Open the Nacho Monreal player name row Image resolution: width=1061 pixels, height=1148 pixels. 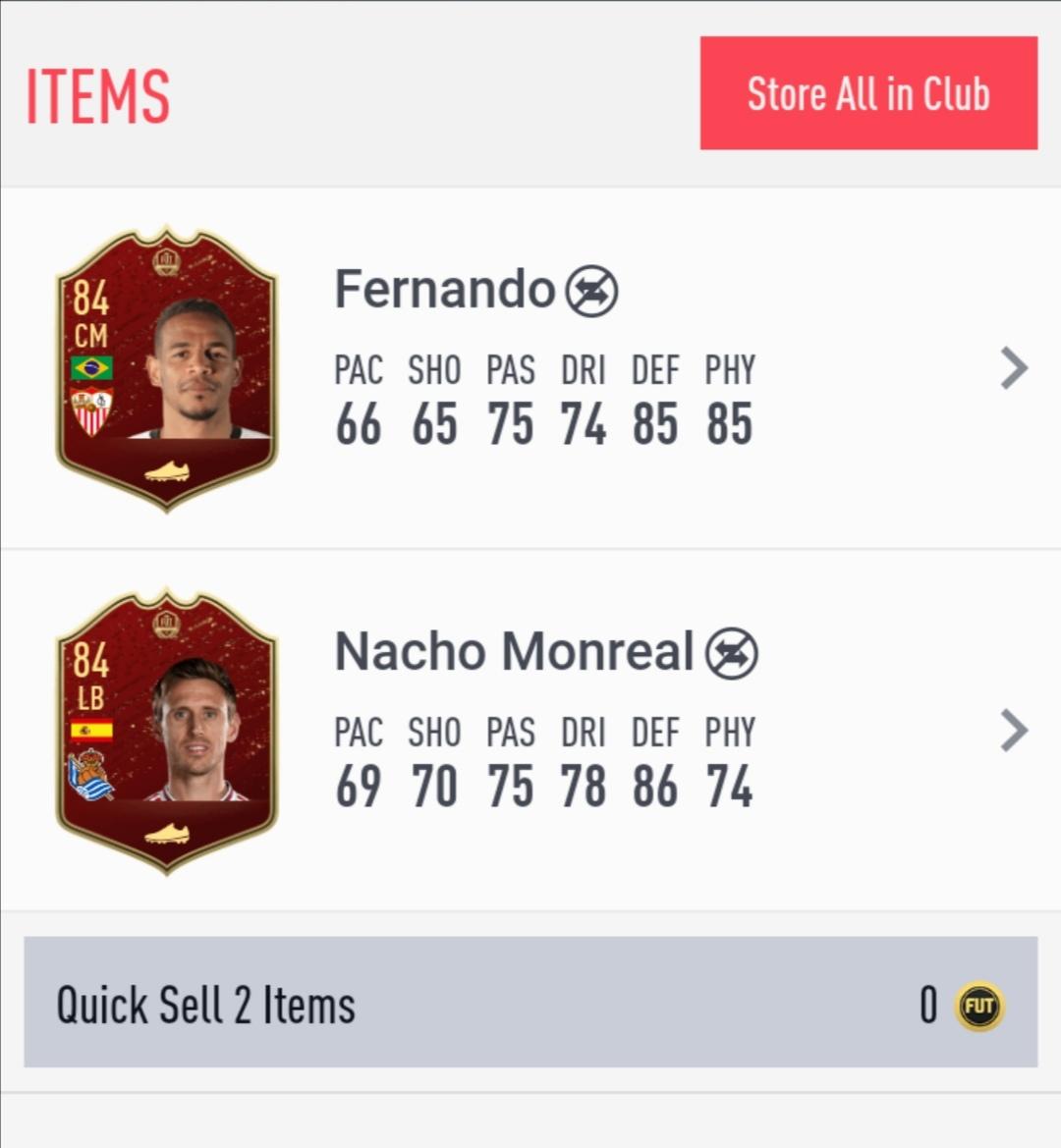tap(530, 730)
